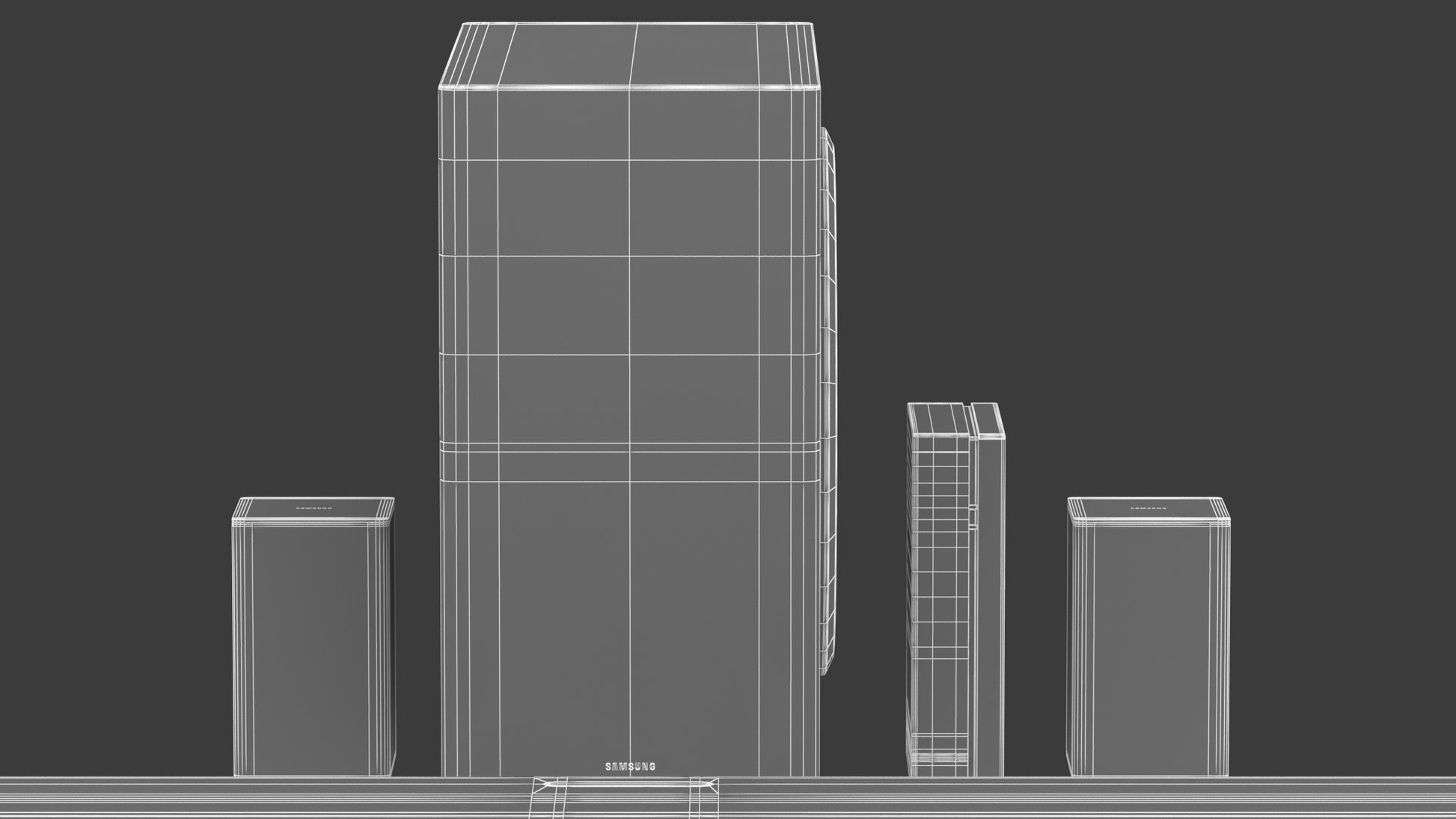Click the smooth right panel of thin module
This screenshot has height=819, width=1456.
(x=991, y=598)
